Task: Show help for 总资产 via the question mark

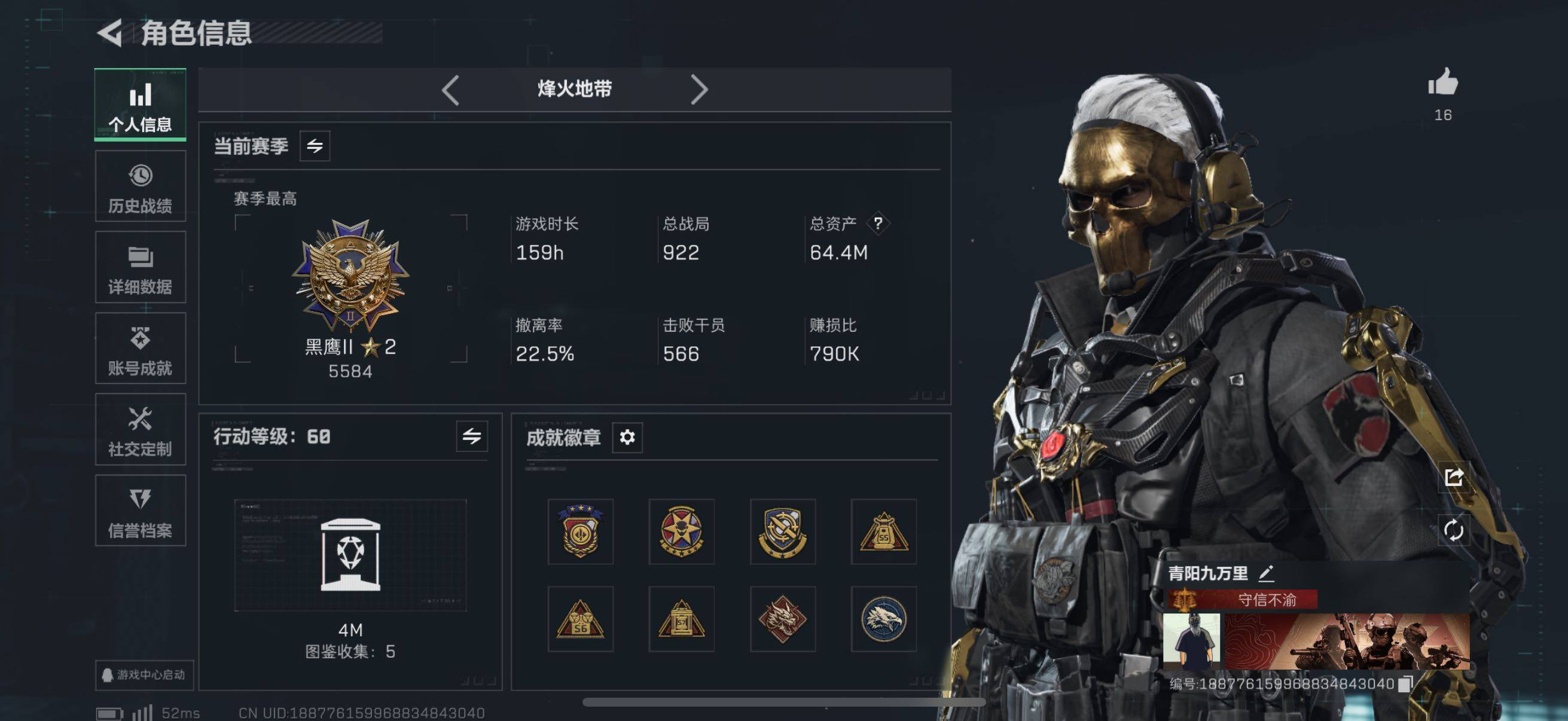Action: 878,224
